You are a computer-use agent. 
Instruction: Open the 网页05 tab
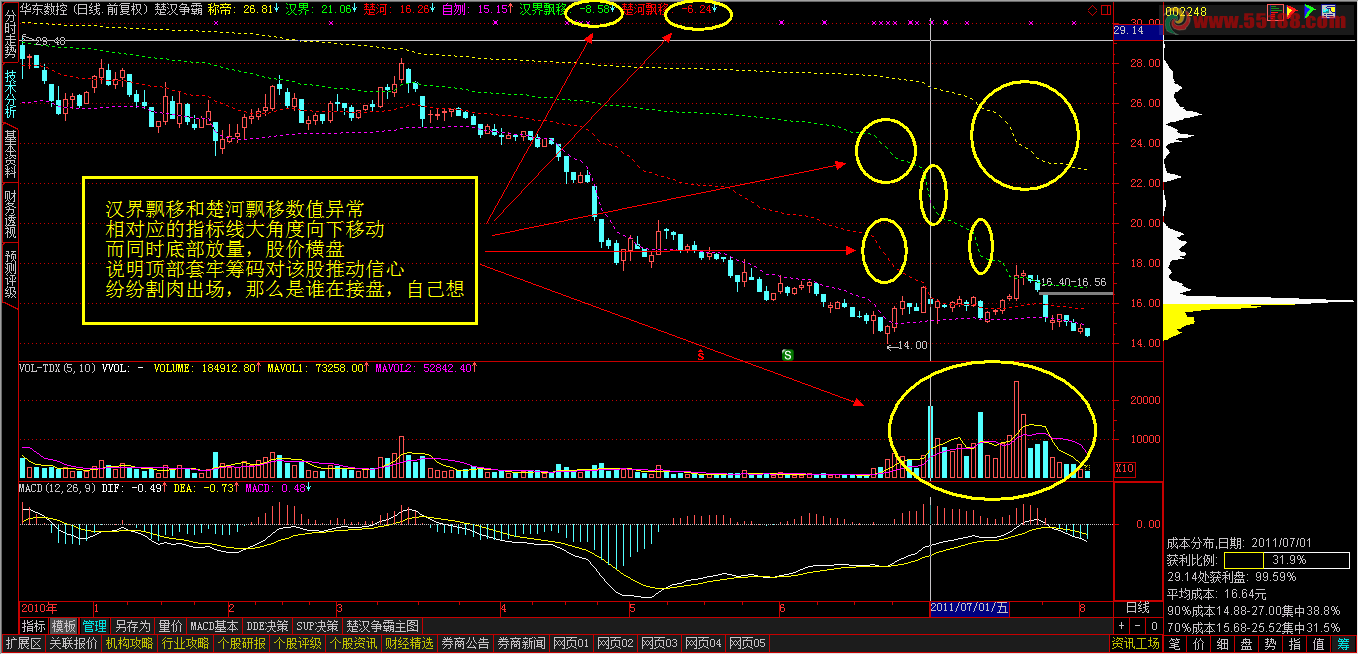coord(748,644)
